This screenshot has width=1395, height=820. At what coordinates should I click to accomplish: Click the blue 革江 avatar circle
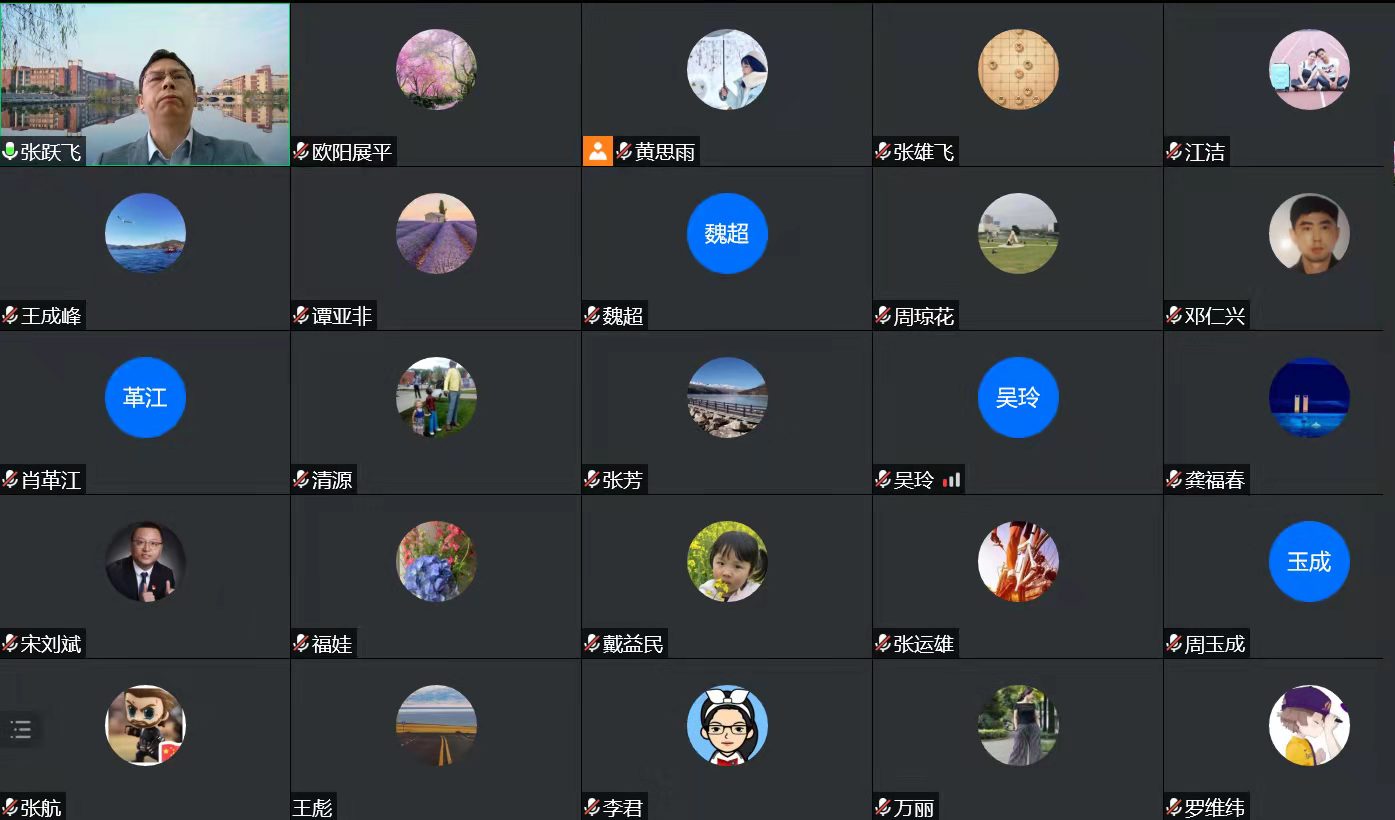[x=145, y=398]
